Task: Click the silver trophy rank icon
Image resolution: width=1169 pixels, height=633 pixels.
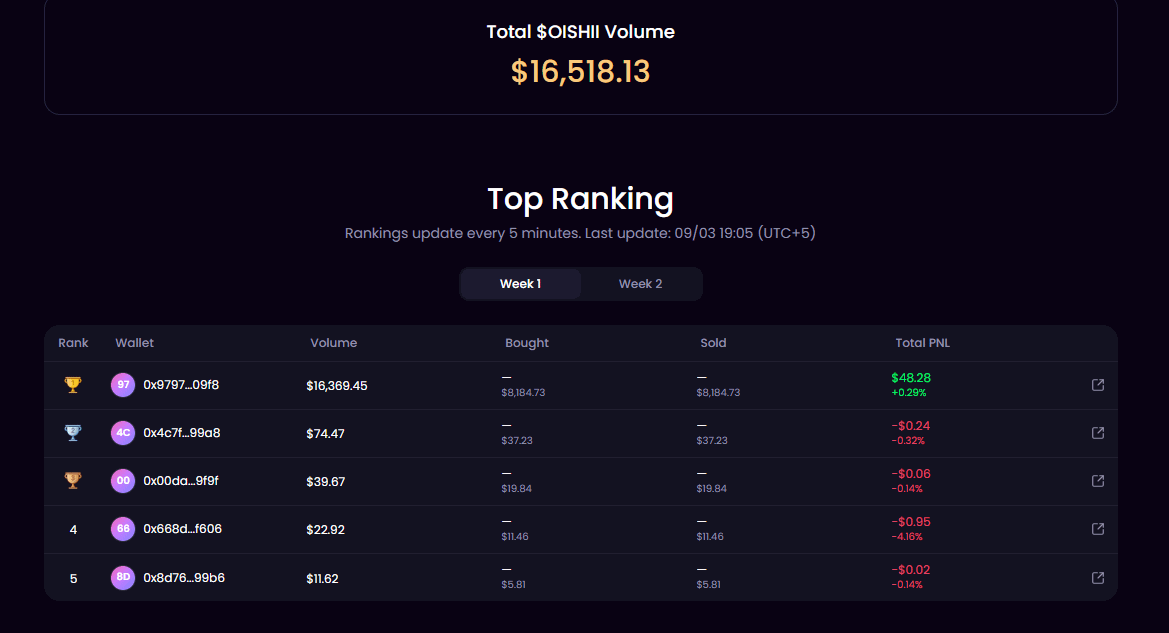Action: (x=73, y=433)
